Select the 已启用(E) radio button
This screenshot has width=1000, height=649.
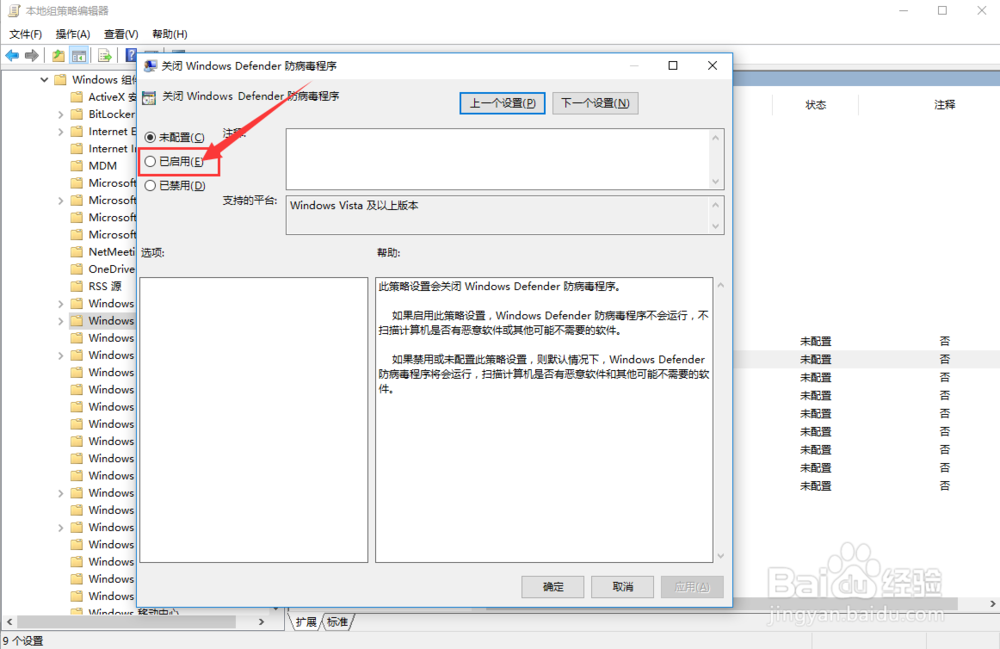pos(150,161)
